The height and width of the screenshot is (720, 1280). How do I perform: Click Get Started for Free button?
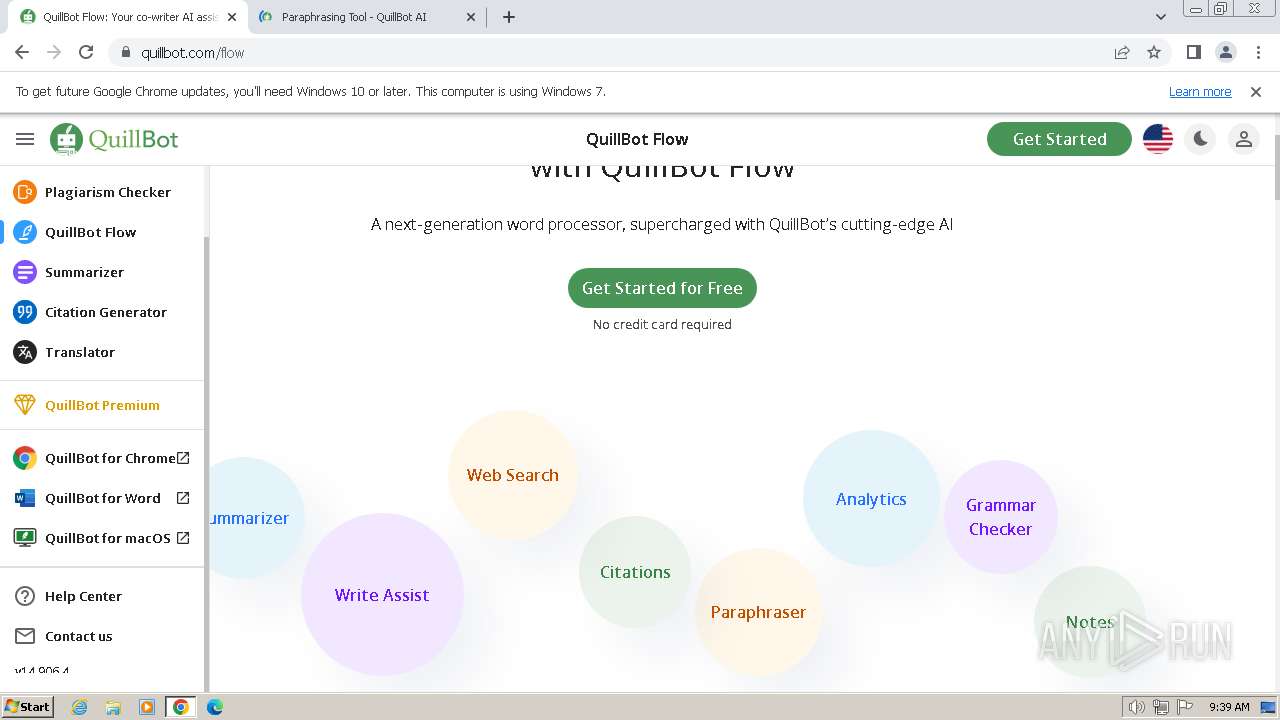pyautogui.click(x=662, y=288)
